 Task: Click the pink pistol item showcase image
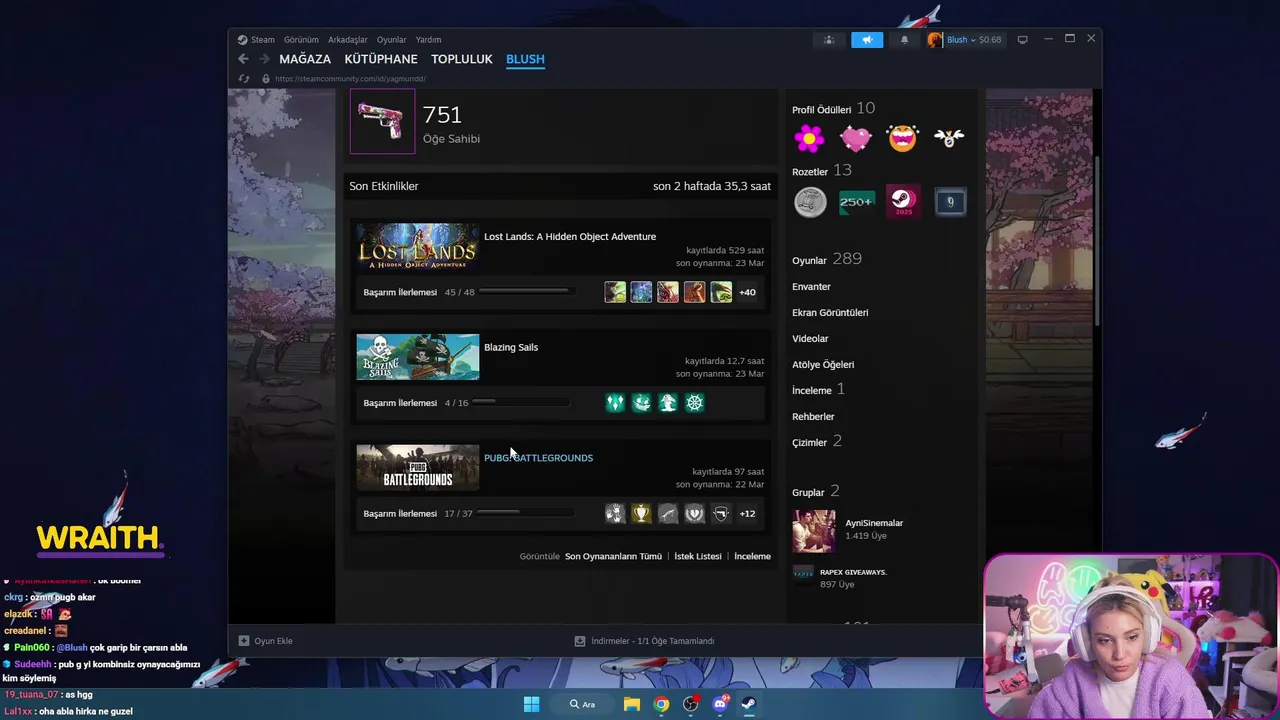[x=382, y=121]
